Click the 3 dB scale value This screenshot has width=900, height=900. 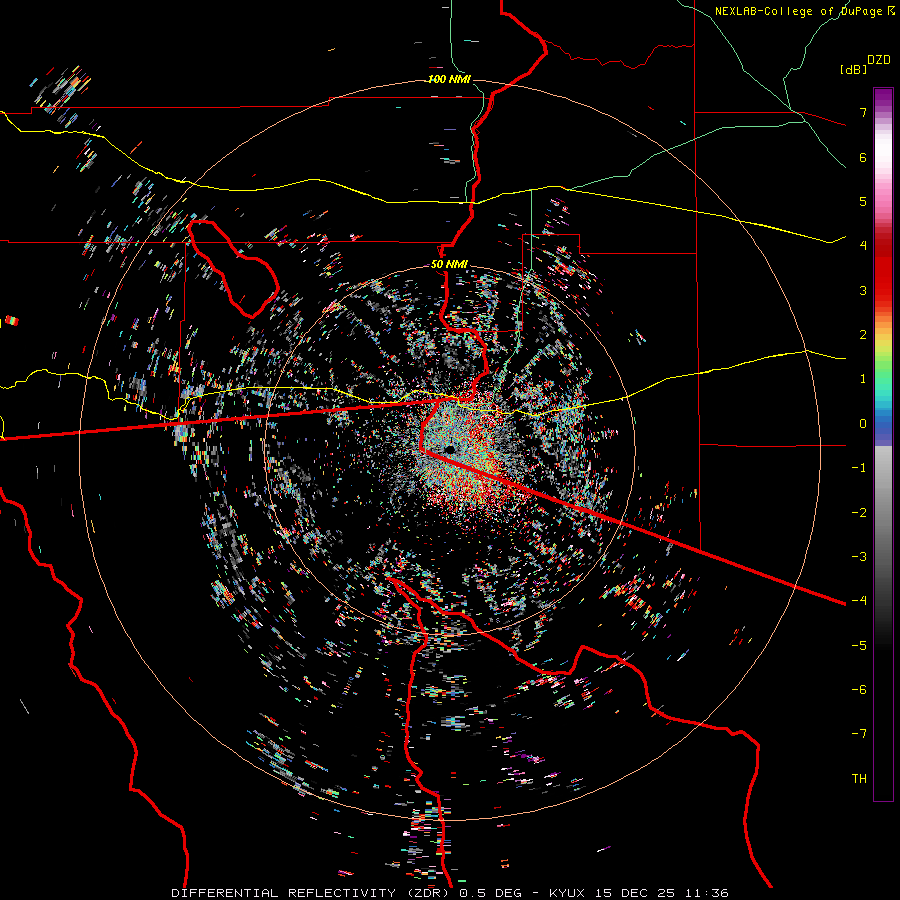tap(863, 290)
